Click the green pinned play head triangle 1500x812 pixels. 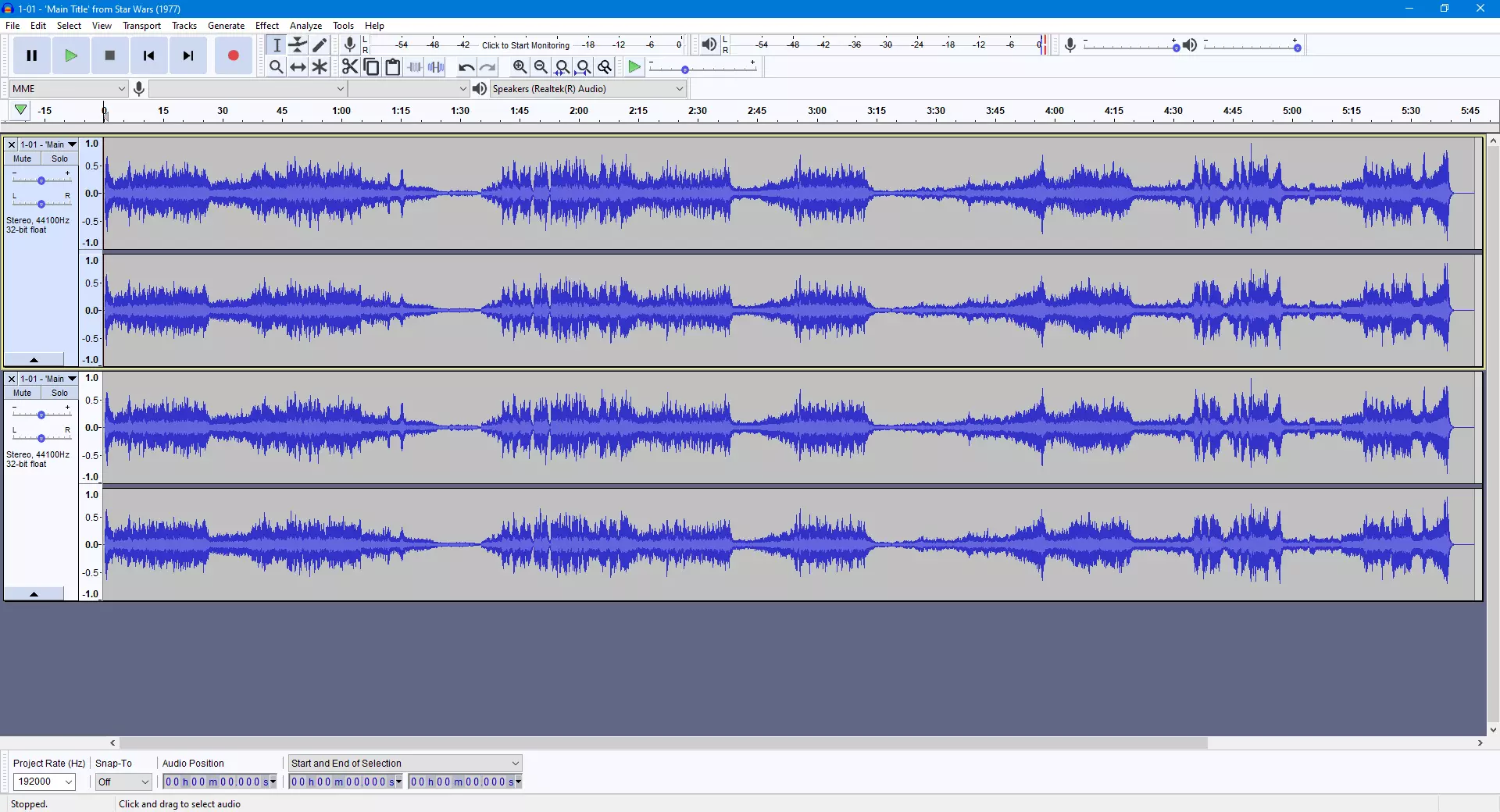click(20, 110)
